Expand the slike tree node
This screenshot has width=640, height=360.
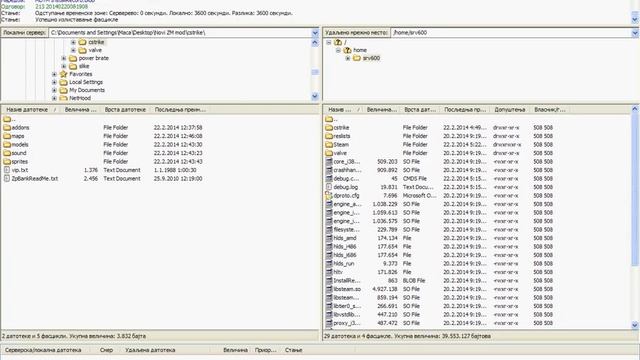click(64, 66)
